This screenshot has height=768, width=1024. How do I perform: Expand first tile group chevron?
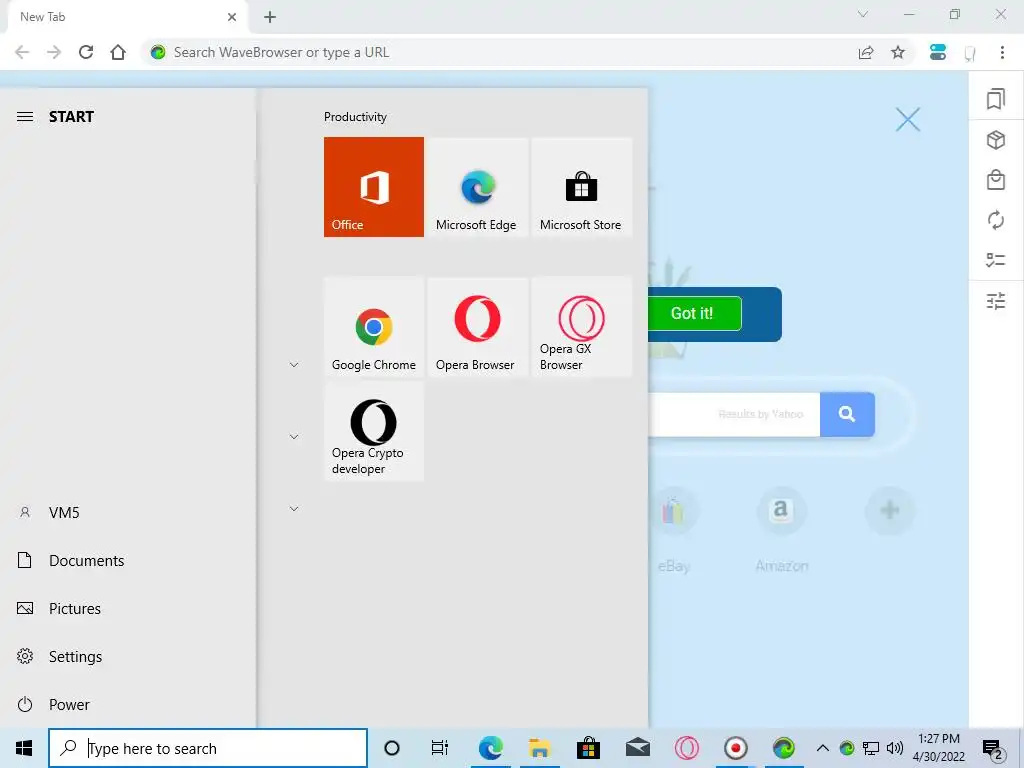point(294,364)
